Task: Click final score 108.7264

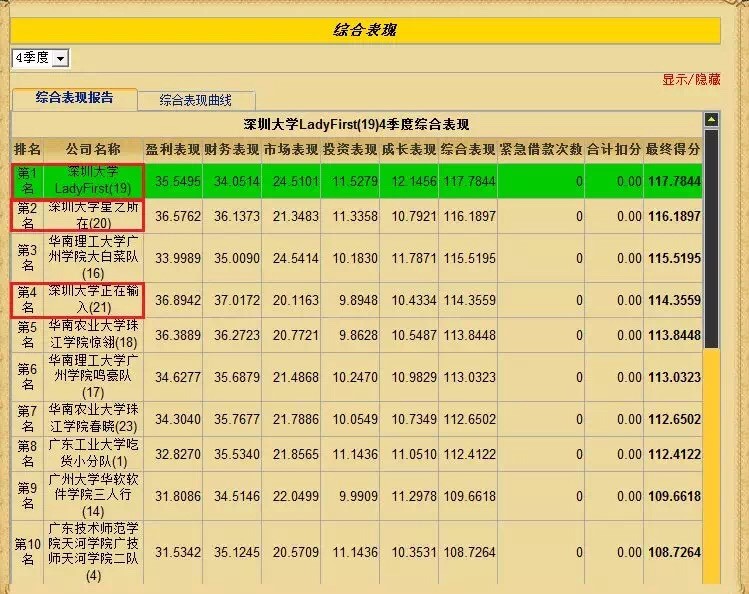Action: pyautogui.click(x=674, y=552)
